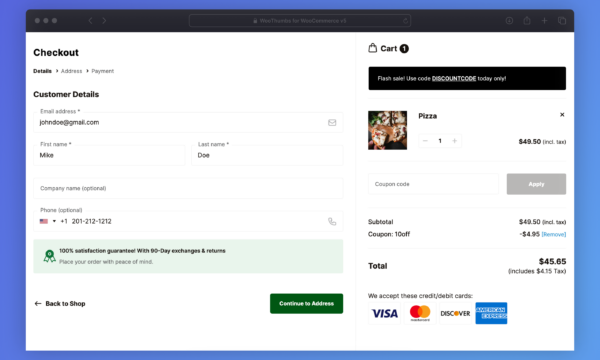Click the Last name field
Image resolution: width=600 pixels, height=360 pixels.
pyautogui.click(x=267, y=155)
